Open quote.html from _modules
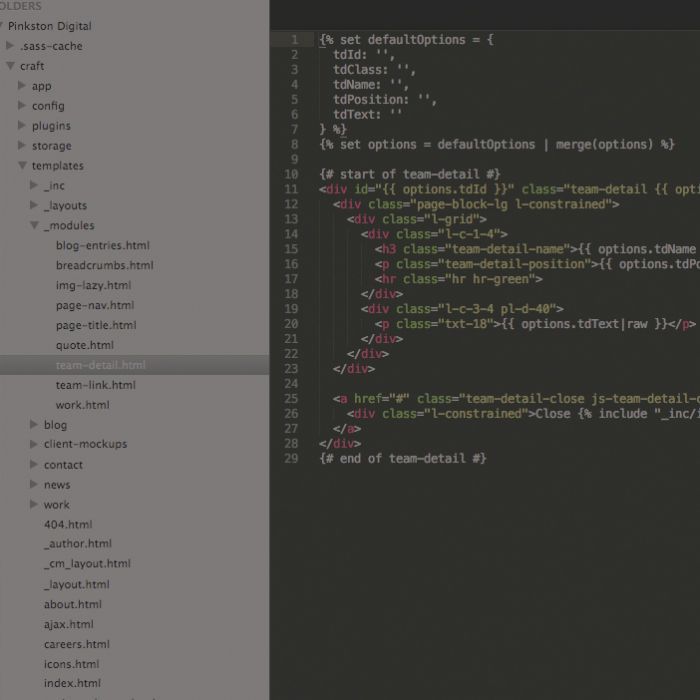This screenshot has width=700, height=700. [x=84, y=345]
